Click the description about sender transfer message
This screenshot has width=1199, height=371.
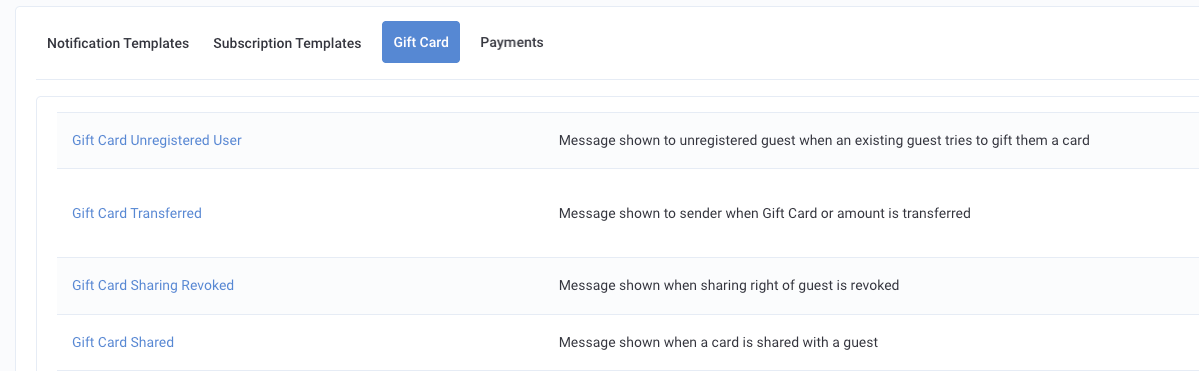coord(764,213)
